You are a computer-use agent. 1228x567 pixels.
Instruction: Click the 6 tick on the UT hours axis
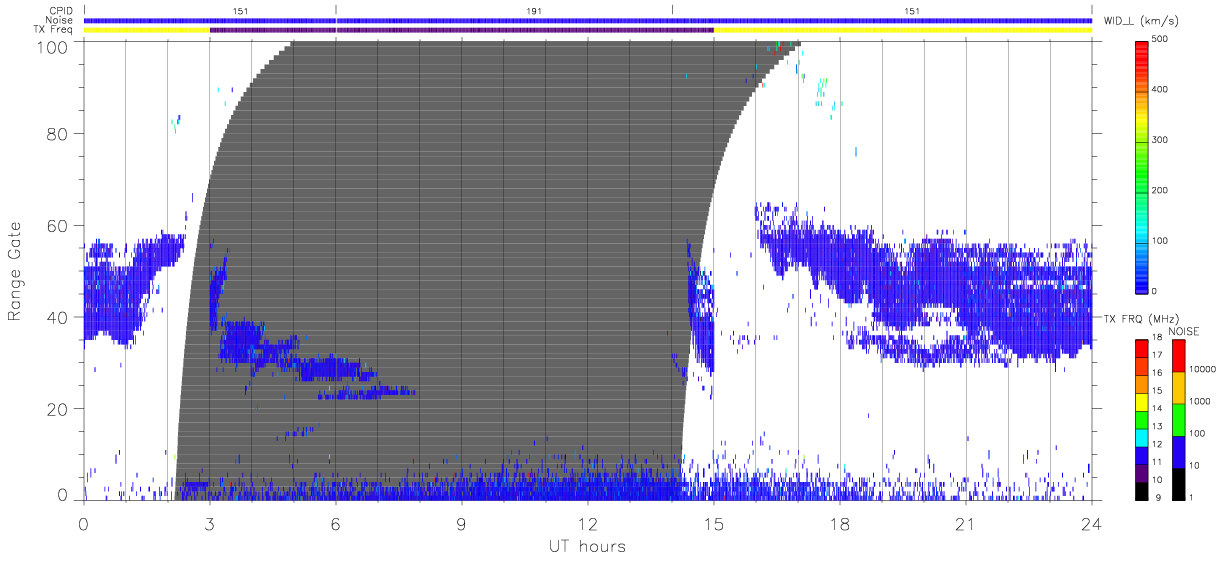pos(336,523)
